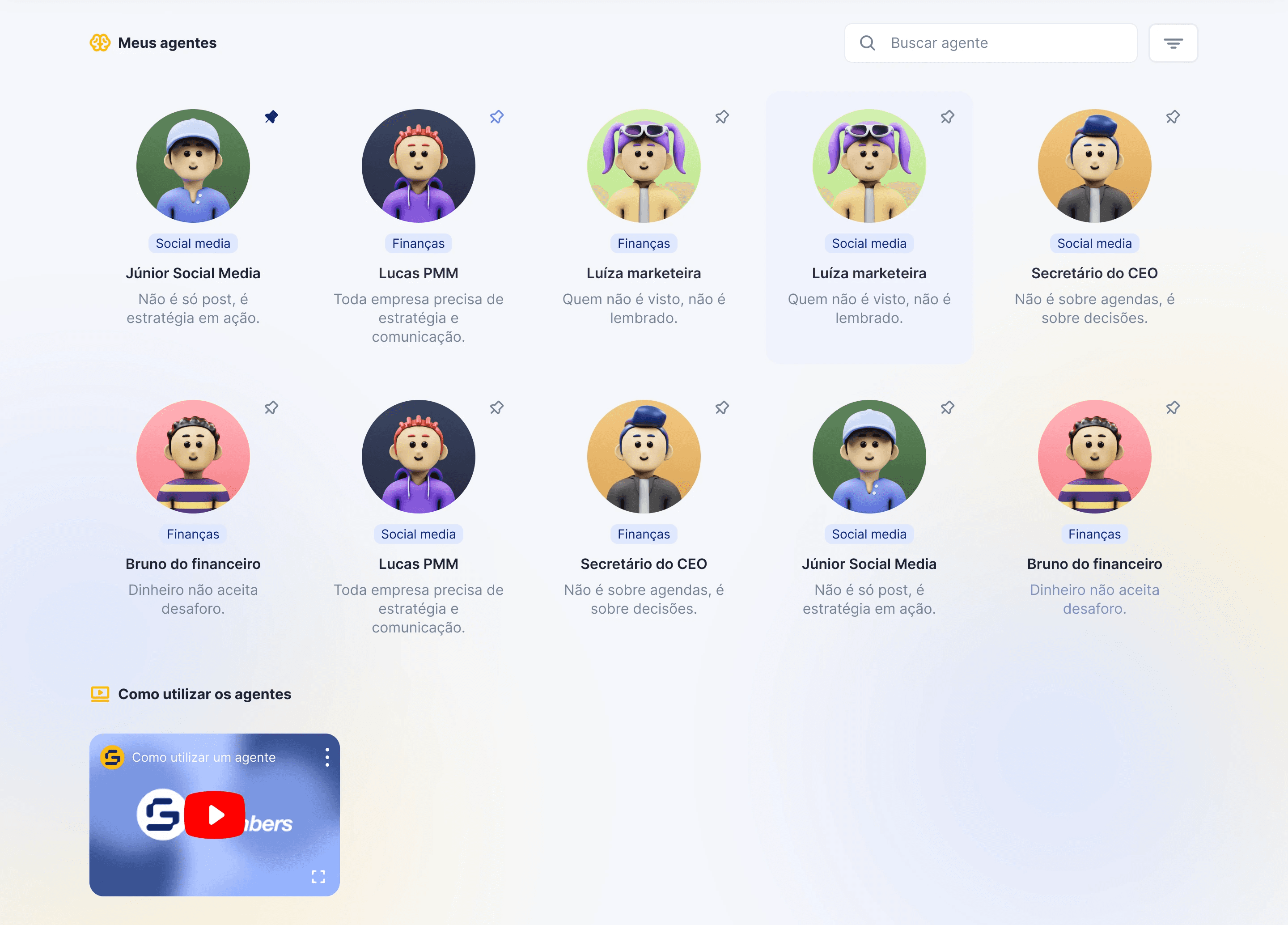The width and height of the screenshot is (1288, 925).
Task: Click the search magnifier icon
Action: [867, 43]
